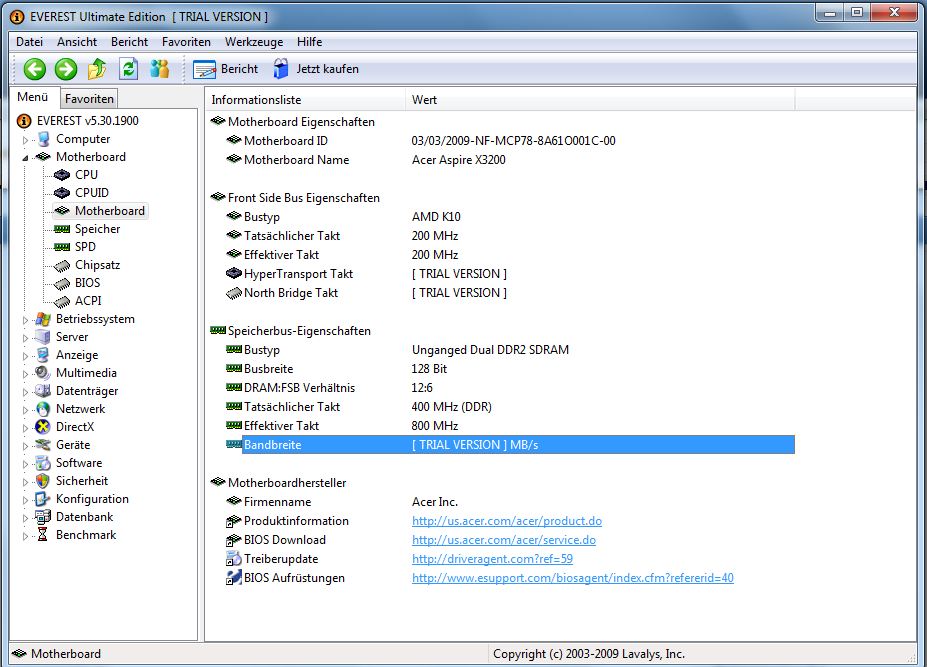Viewport: 927px width, 667px height.
Task: Select the ACPI icon in tree
Action: pos(62,302)
